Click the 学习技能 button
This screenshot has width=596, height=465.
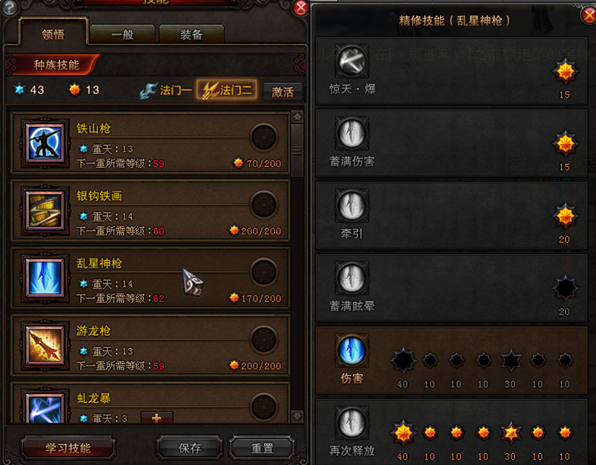click(x=68, y=448)
